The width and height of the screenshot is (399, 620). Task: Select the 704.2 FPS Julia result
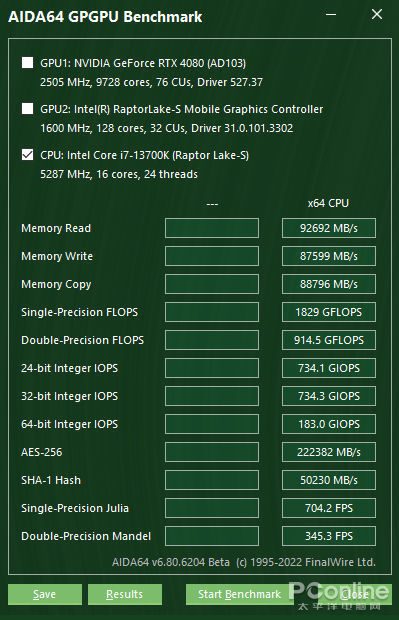329,508
